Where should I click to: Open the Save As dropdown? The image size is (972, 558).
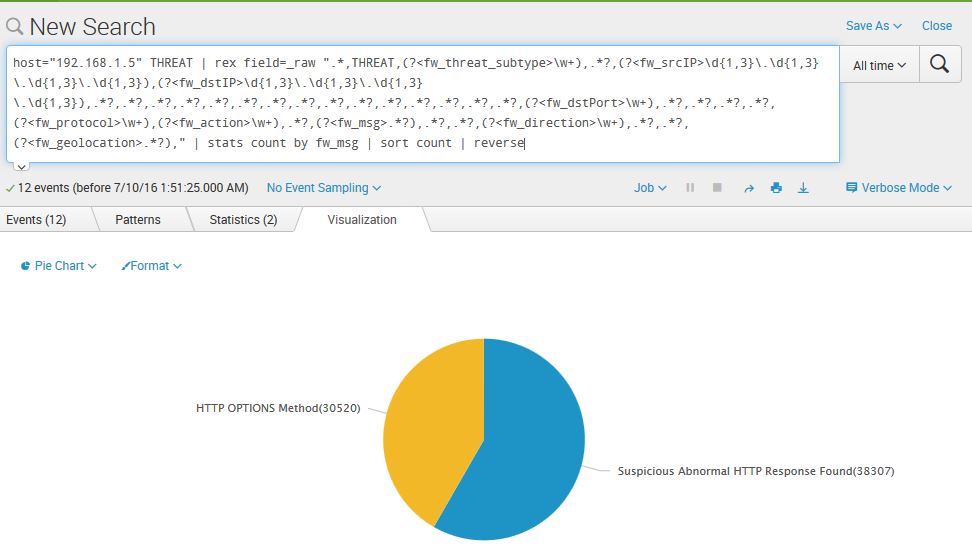click(873, 25)
